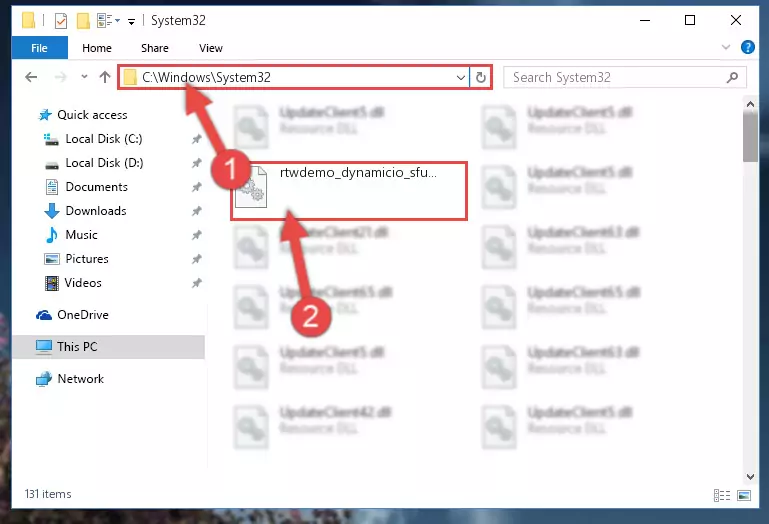Click the Explorer folder icon in title bar
The image size is (769, 524).
pyautogui.click(x=29, y=21)
